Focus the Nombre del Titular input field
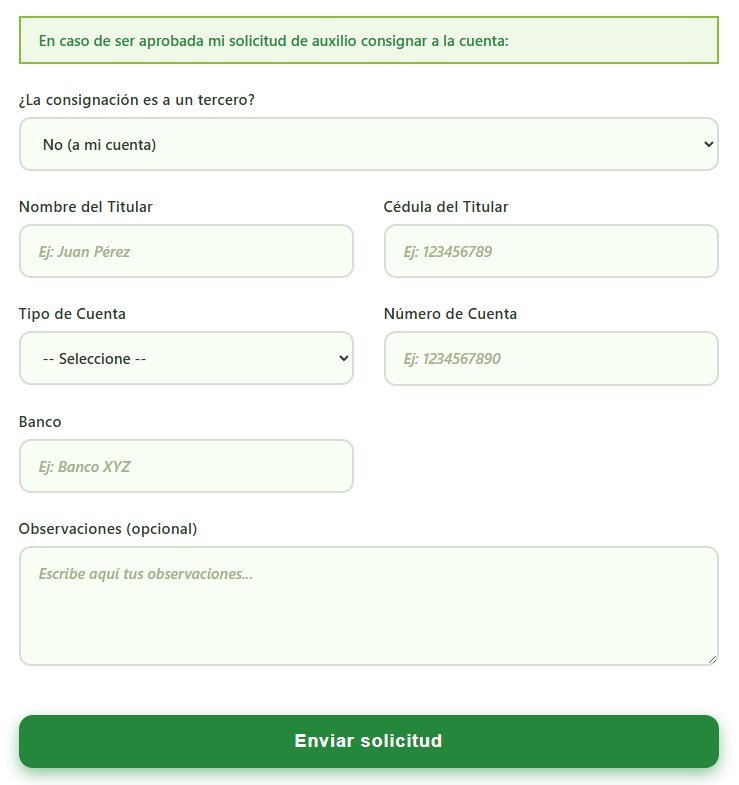Image resolution: width=739 pixels, height=785 pixels. click(186, 251)
